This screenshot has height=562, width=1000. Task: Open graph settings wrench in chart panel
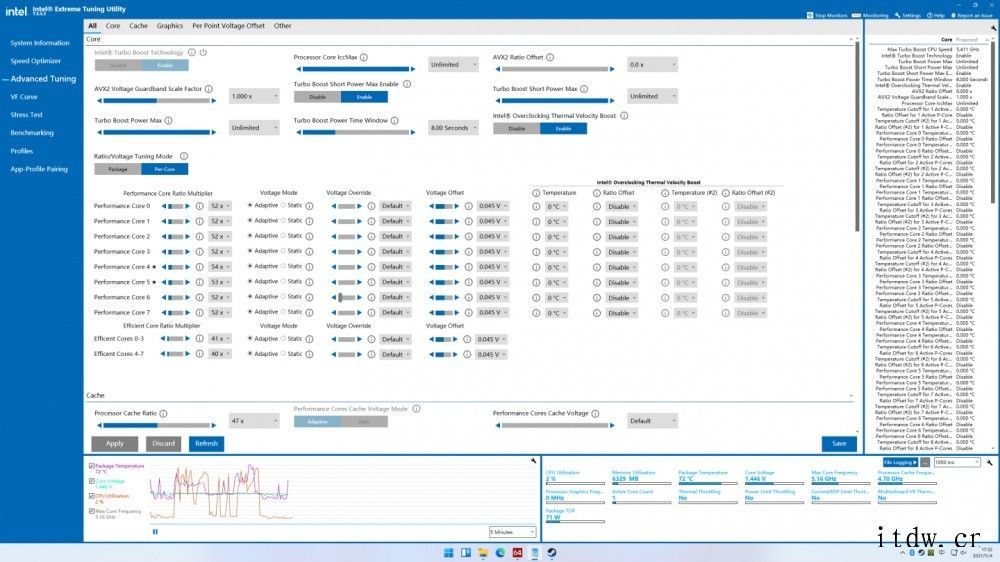[x=533, y=461]
